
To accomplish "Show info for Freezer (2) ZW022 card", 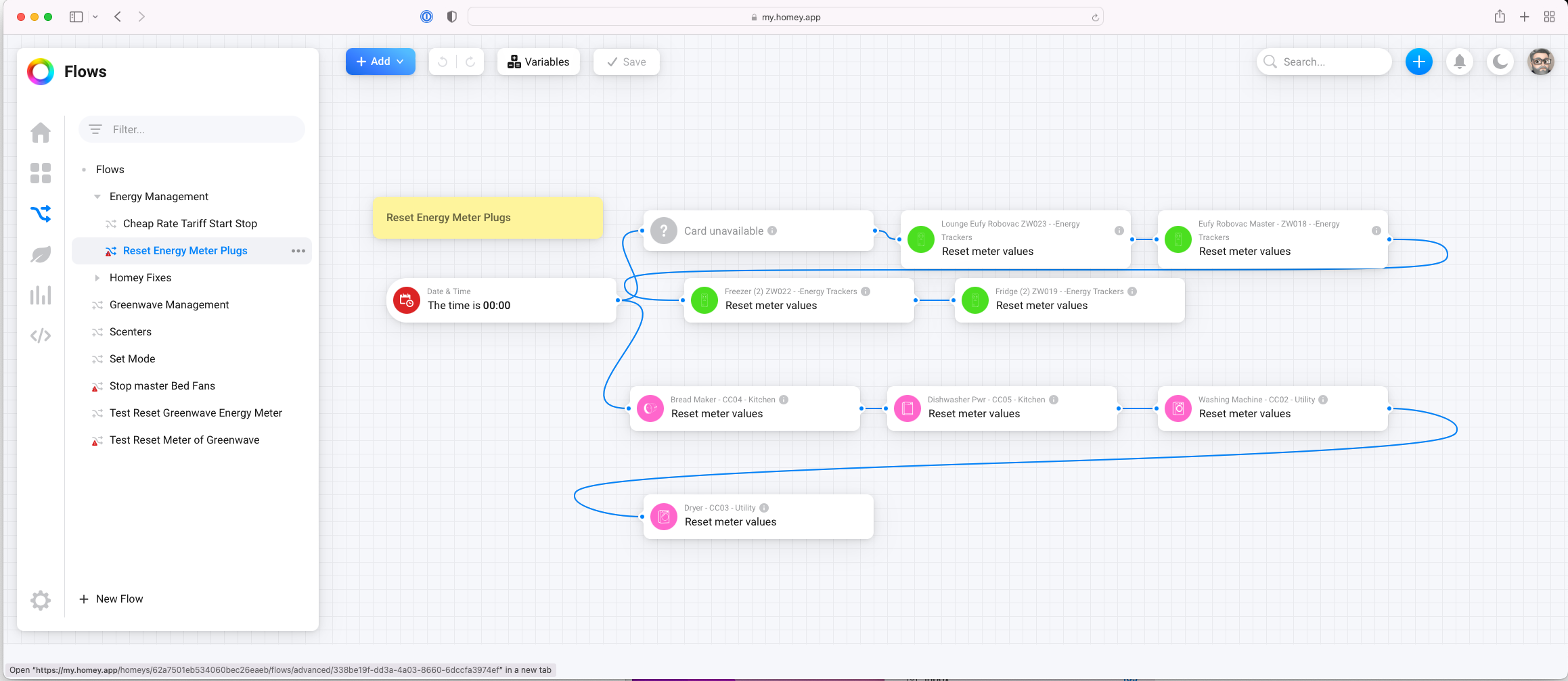I will point(866,291).
